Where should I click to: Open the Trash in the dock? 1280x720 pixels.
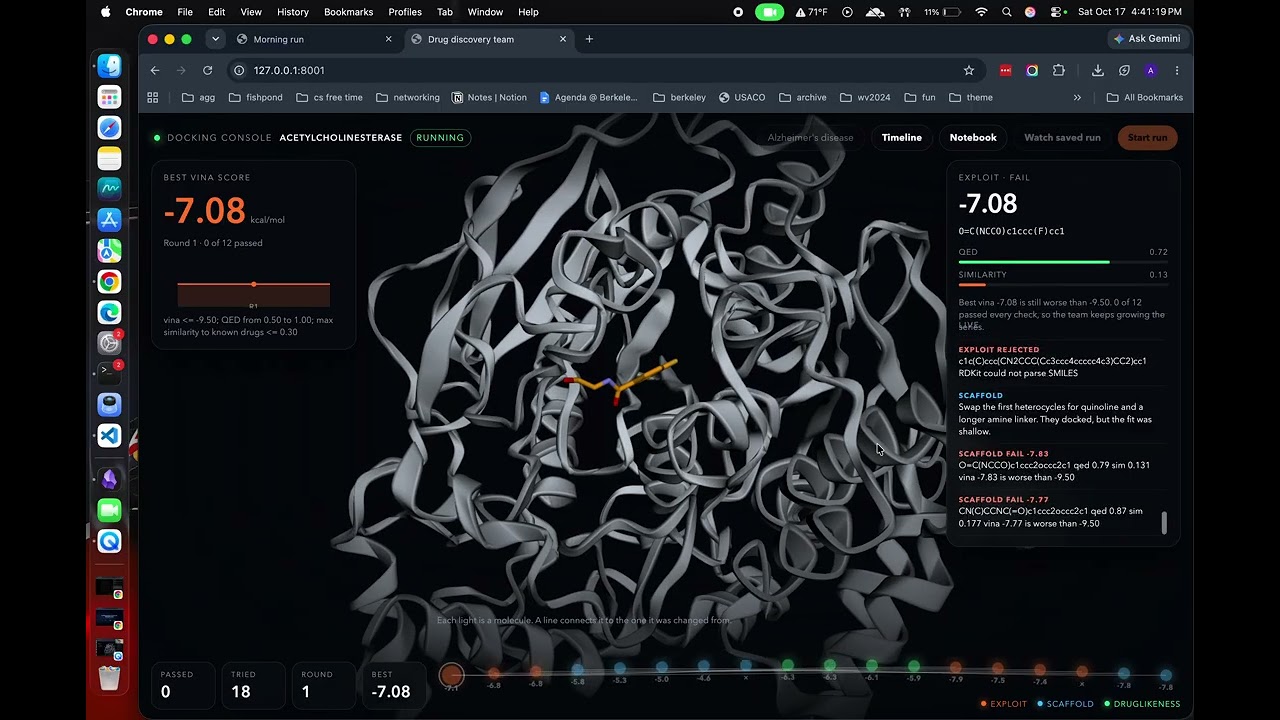109,677
